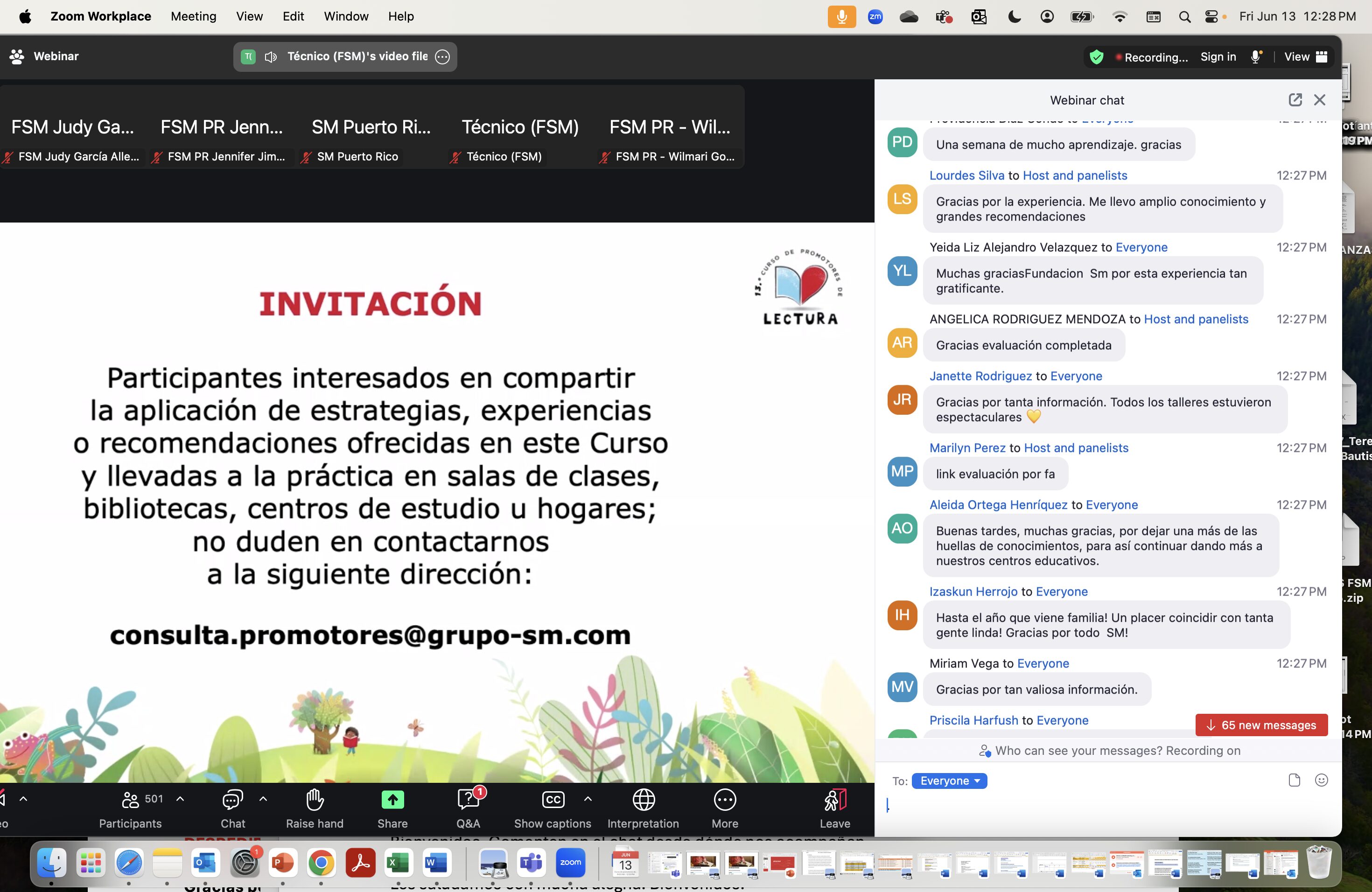The image size is (1372, 892).
Task: Click the orange microphone menu bar icon
Action: click(x=842, y=17)
